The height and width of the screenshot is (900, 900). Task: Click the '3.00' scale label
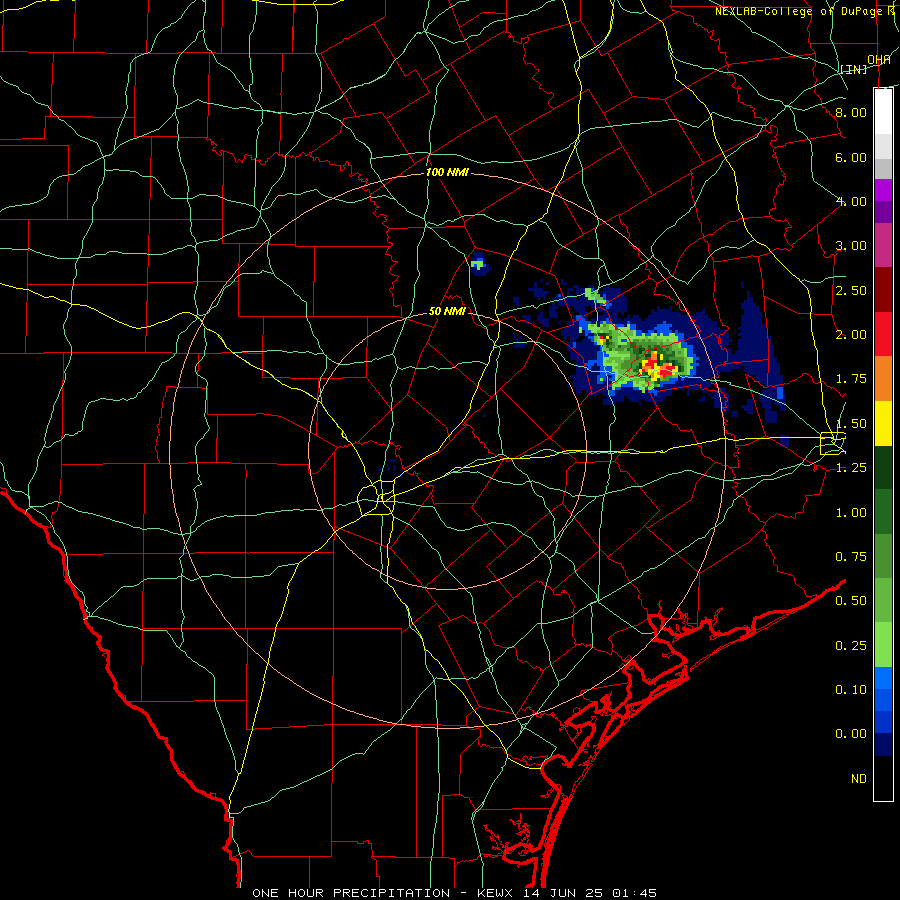(851, 246)
